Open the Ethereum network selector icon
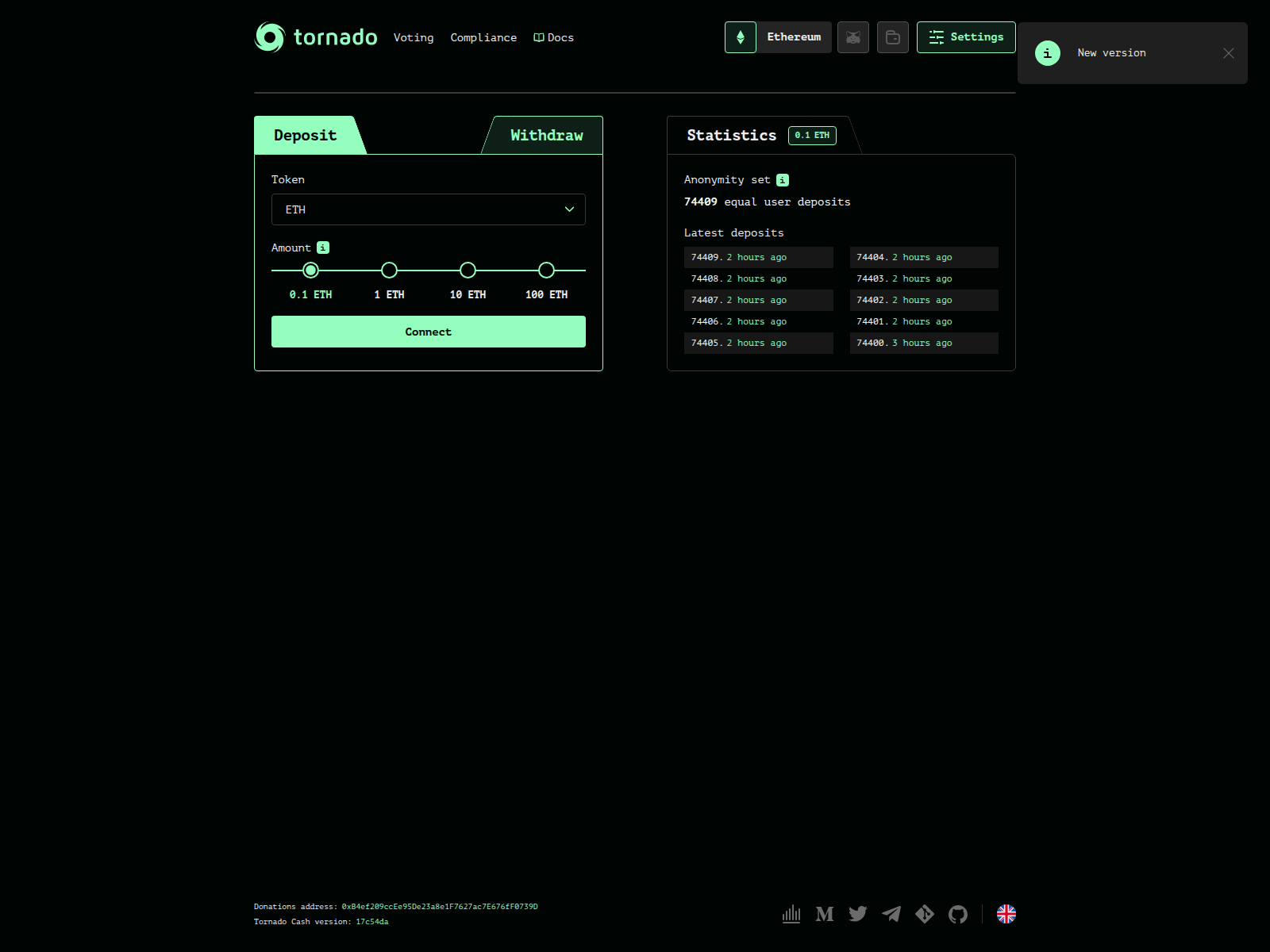Screen dimensions: 1270x952 741,37
